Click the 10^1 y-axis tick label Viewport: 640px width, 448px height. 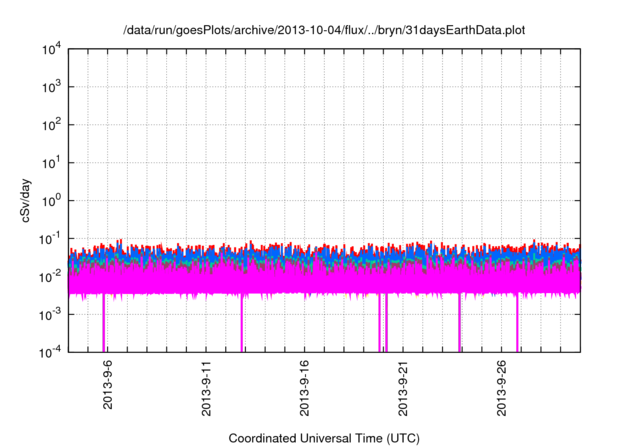pos(51,163)
